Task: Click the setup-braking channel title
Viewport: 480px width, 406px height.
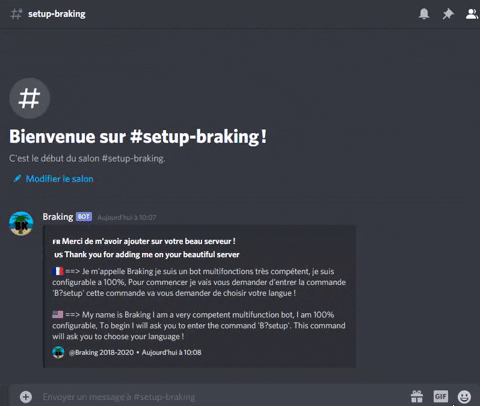Action: [57, 14]
